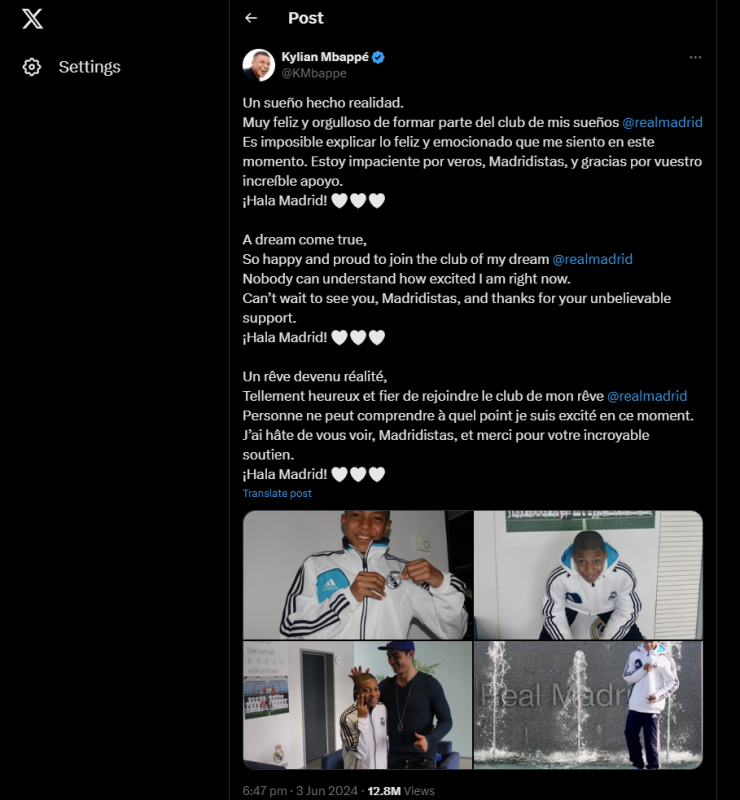This screenshot has height=800, width=740.
Task: Click the blue verified badge
Action: click(378, 58)
